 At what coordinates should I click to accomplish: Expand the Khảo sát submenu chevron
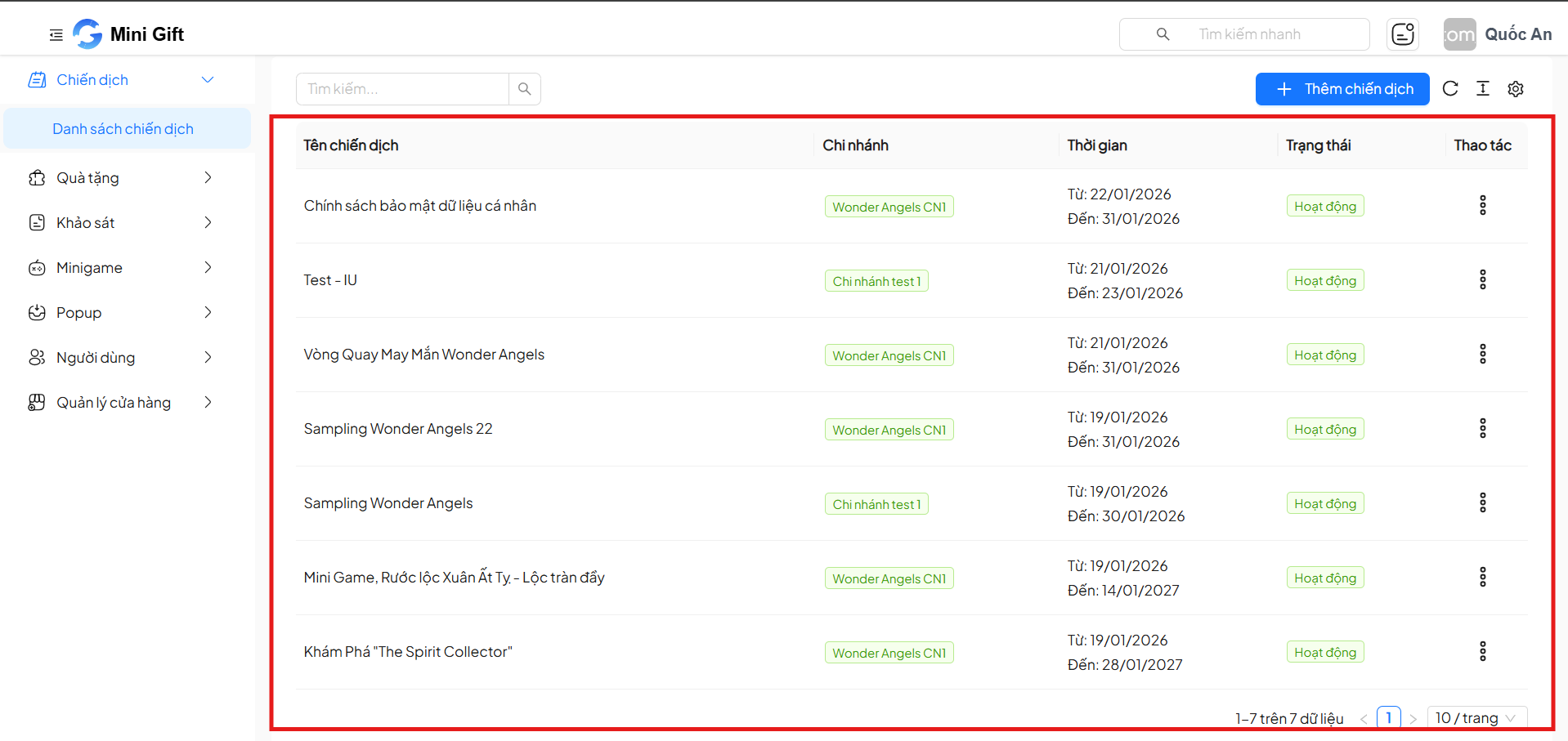point(208,223)
